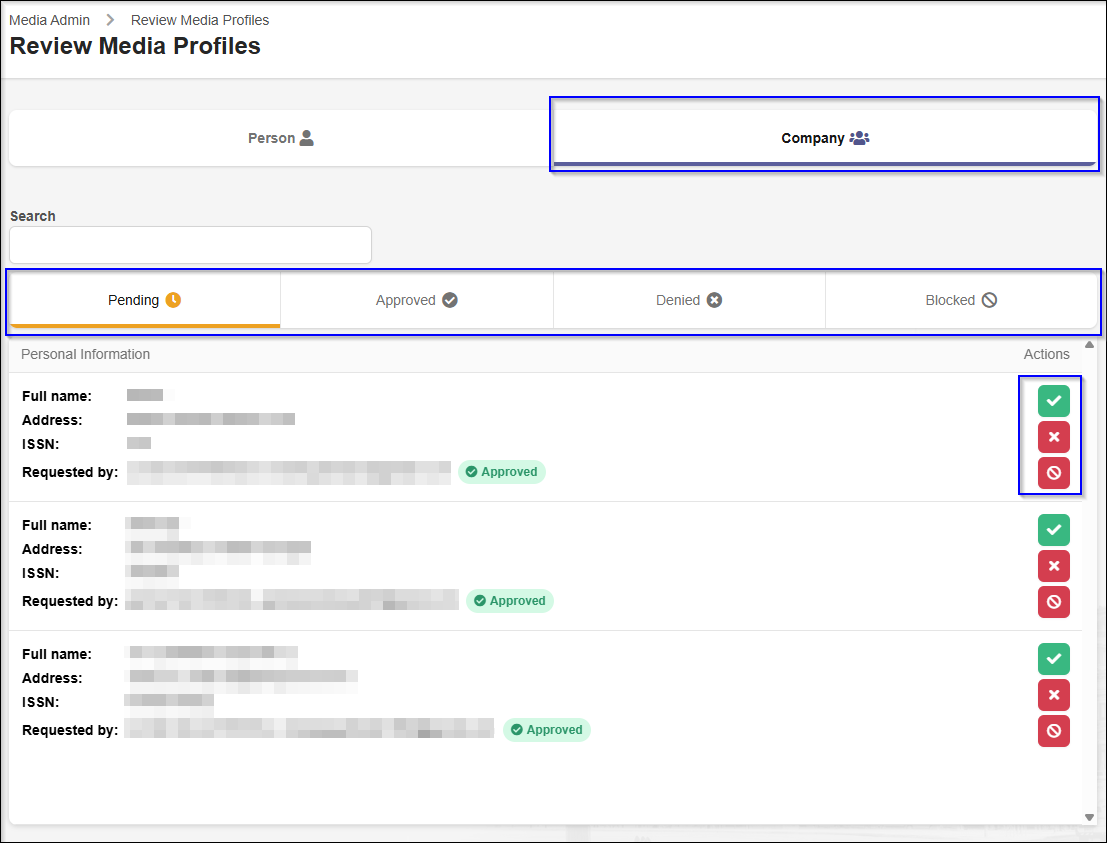Deny the first pending profile with red X
Image resolution: width=1107 pixels, height=843 pixels.
click(x=1053, y=437)
